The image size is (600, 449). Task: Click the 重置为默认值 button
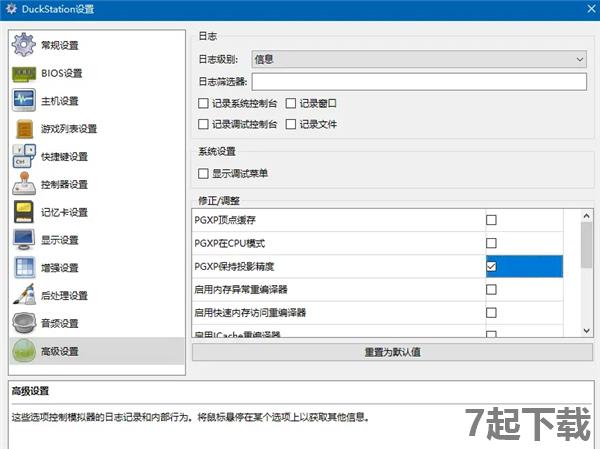(x=393, y=352)
